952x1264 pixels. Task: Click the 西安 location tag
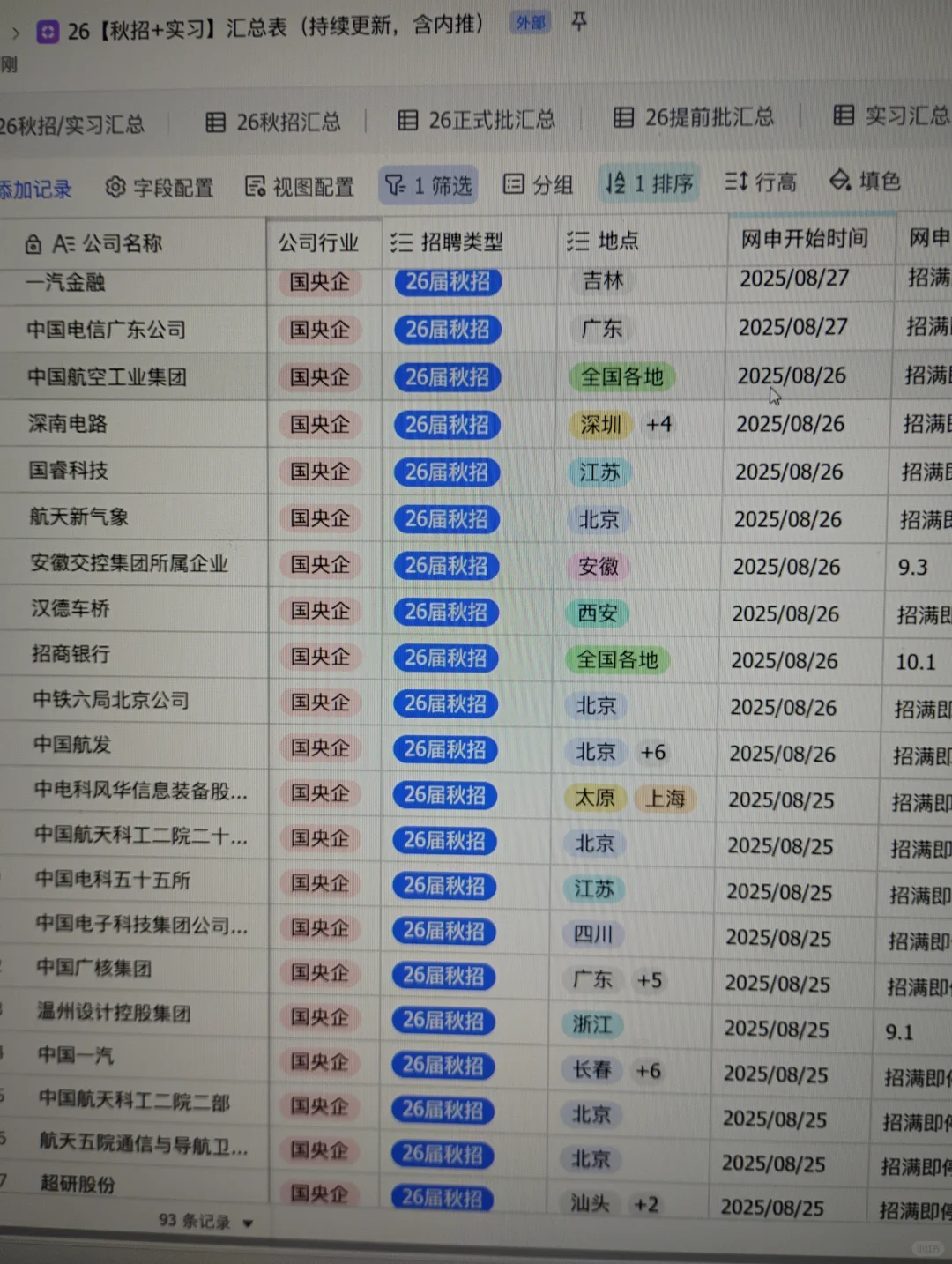click(x=598, y=613)
